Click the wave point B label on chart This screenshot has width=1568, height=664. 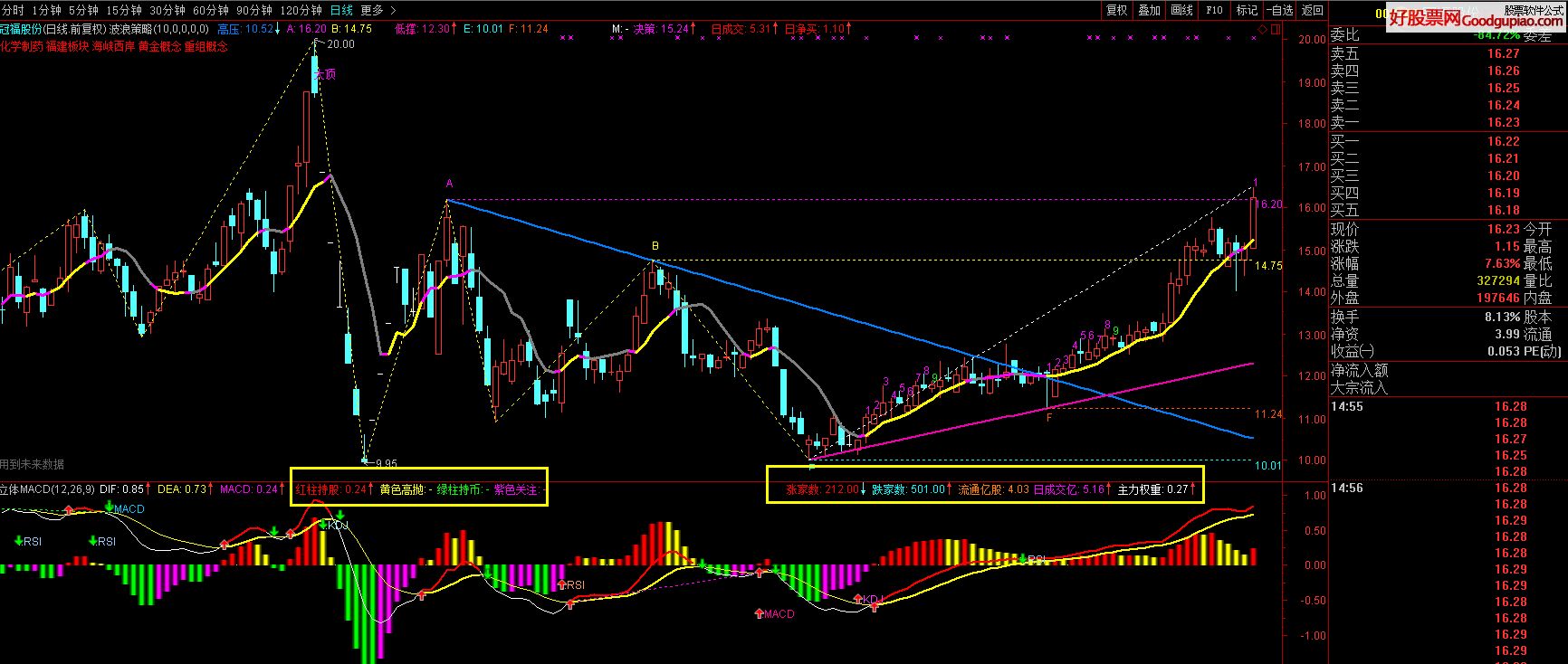coord(655,245)
